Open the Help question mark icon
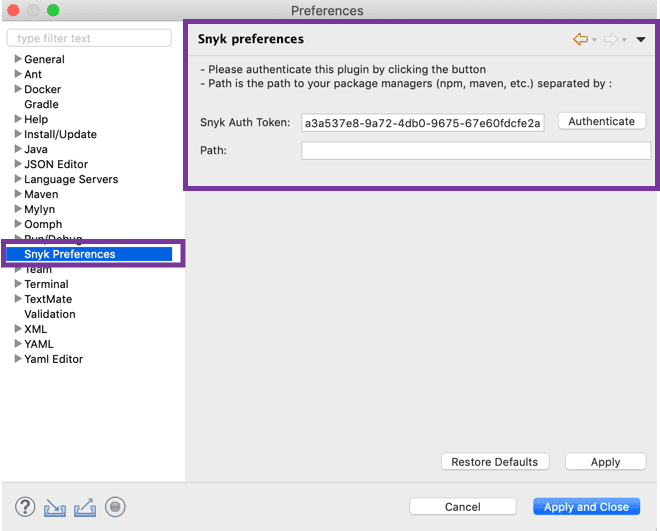 [x=25, y=507]
